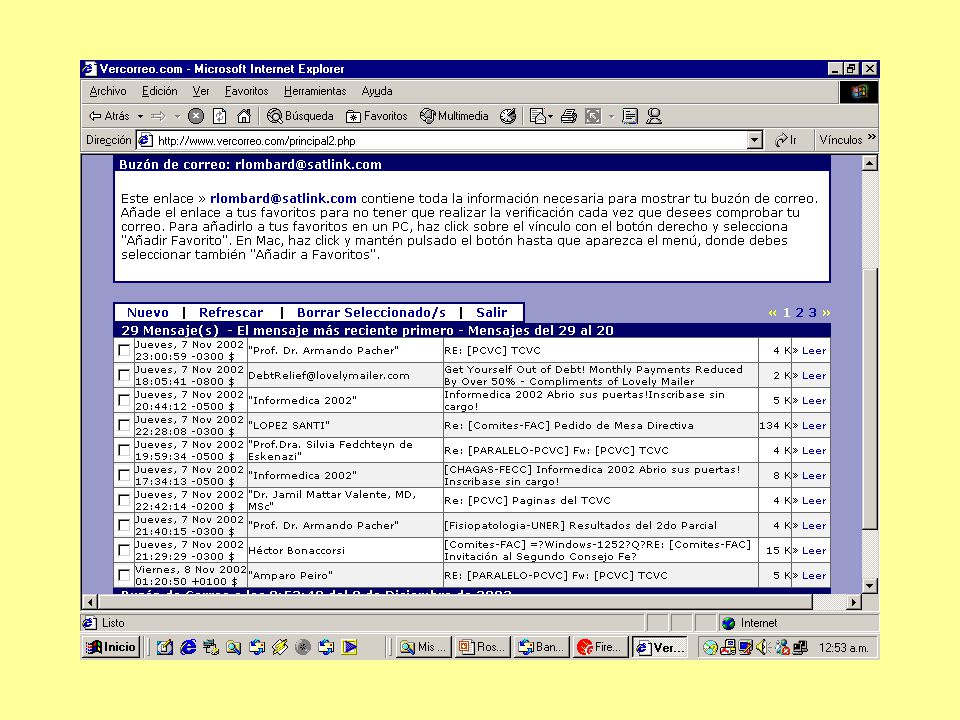Click the Inicio start button
Image resolution: width=960 pixels, height=720 pixels.
tap(111, 647)
